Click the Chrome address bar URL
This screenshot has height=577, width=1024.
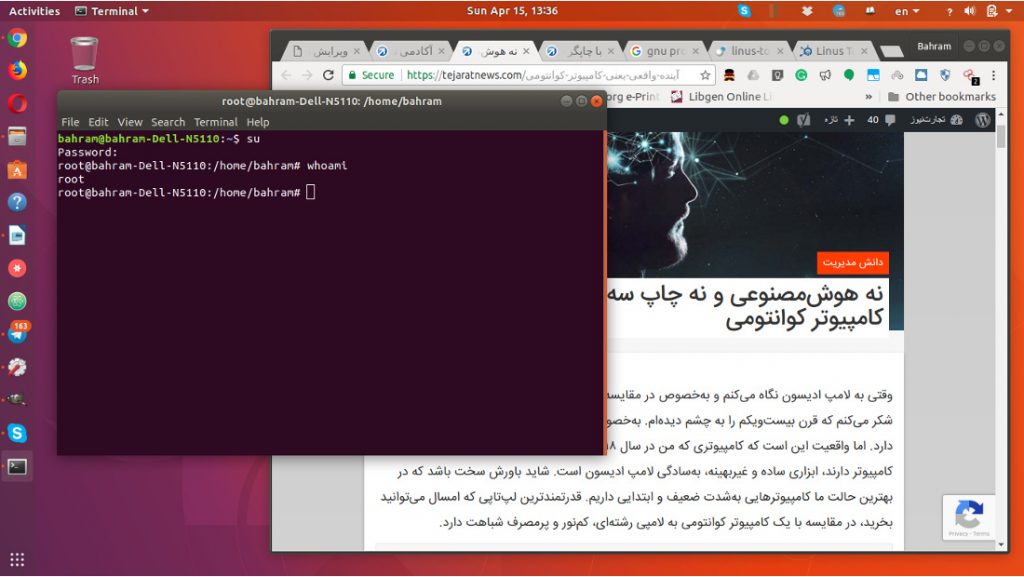pyautogui.click(x=542, y=75)
